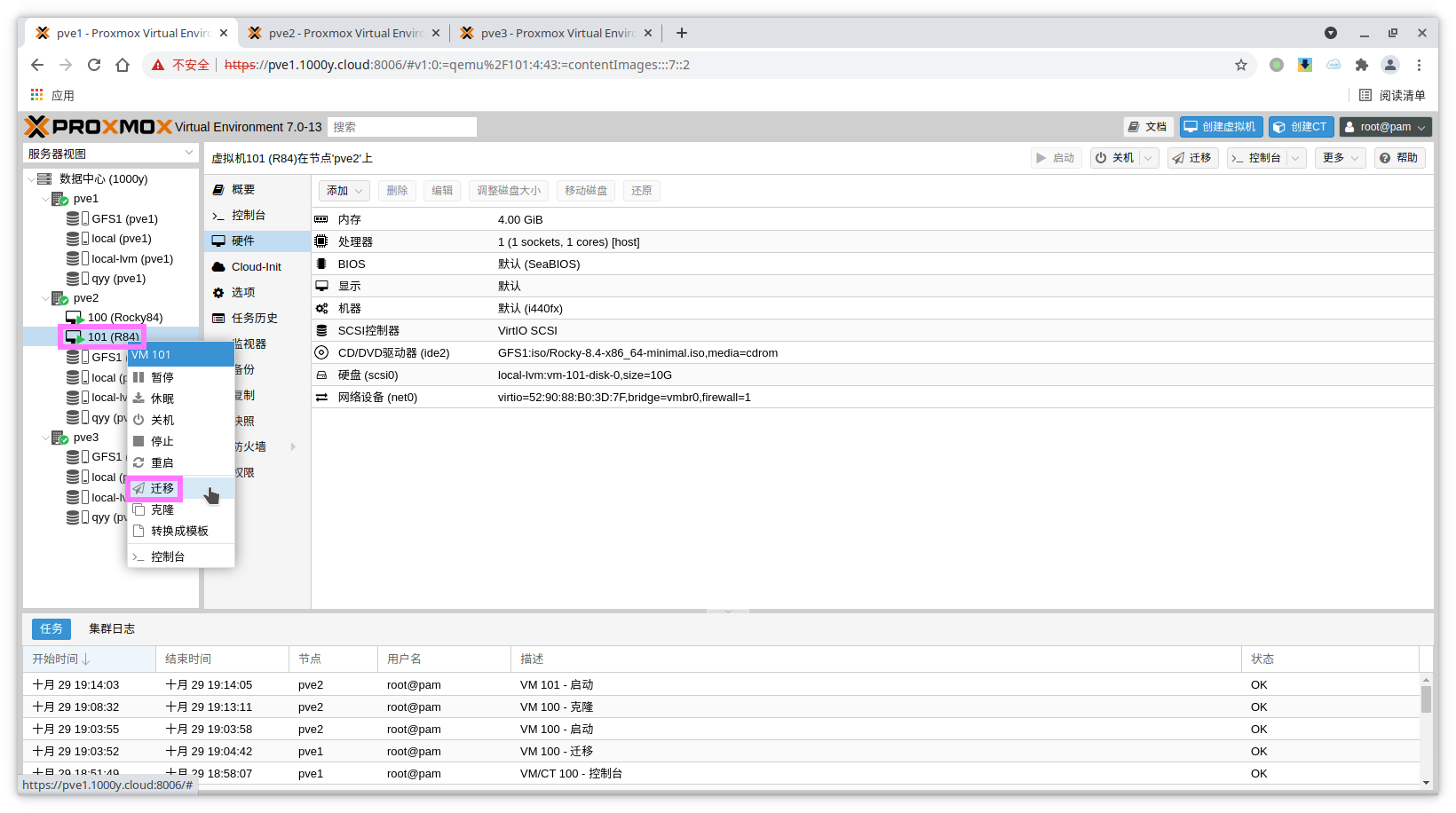The height and width of the screenshot is (813, 1456).
Task: Click the Options (选项) gear icon
Action: click(x=218, y=292)
